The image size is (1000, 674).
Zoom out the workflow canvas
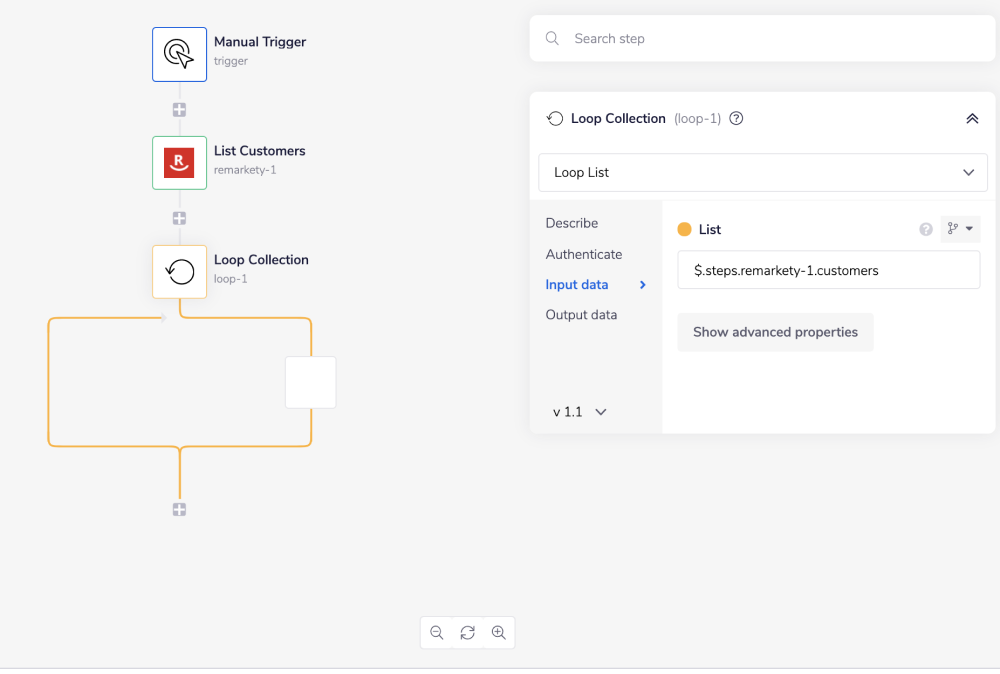(x=437, y=632)
